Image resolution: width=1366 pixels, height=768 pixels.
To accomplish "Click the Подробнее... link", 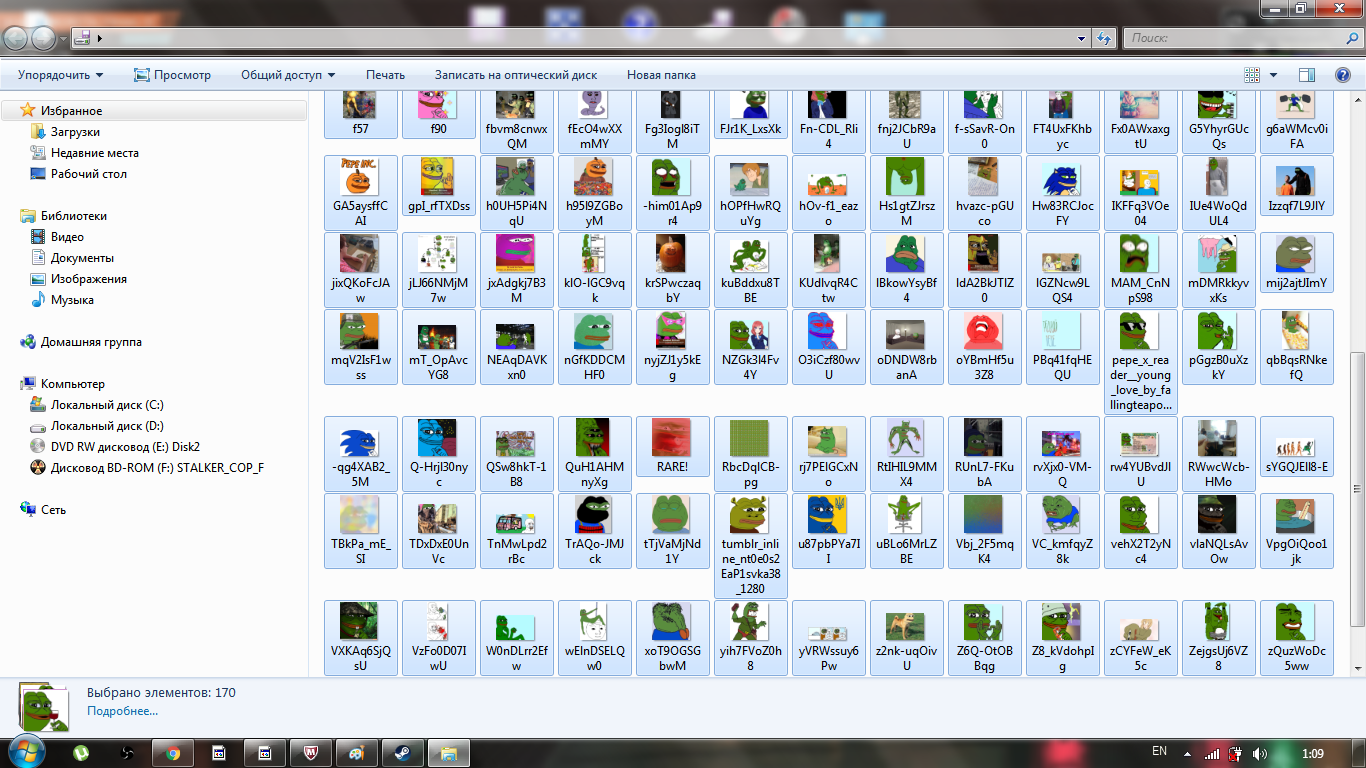I will [x=122, y=711].
